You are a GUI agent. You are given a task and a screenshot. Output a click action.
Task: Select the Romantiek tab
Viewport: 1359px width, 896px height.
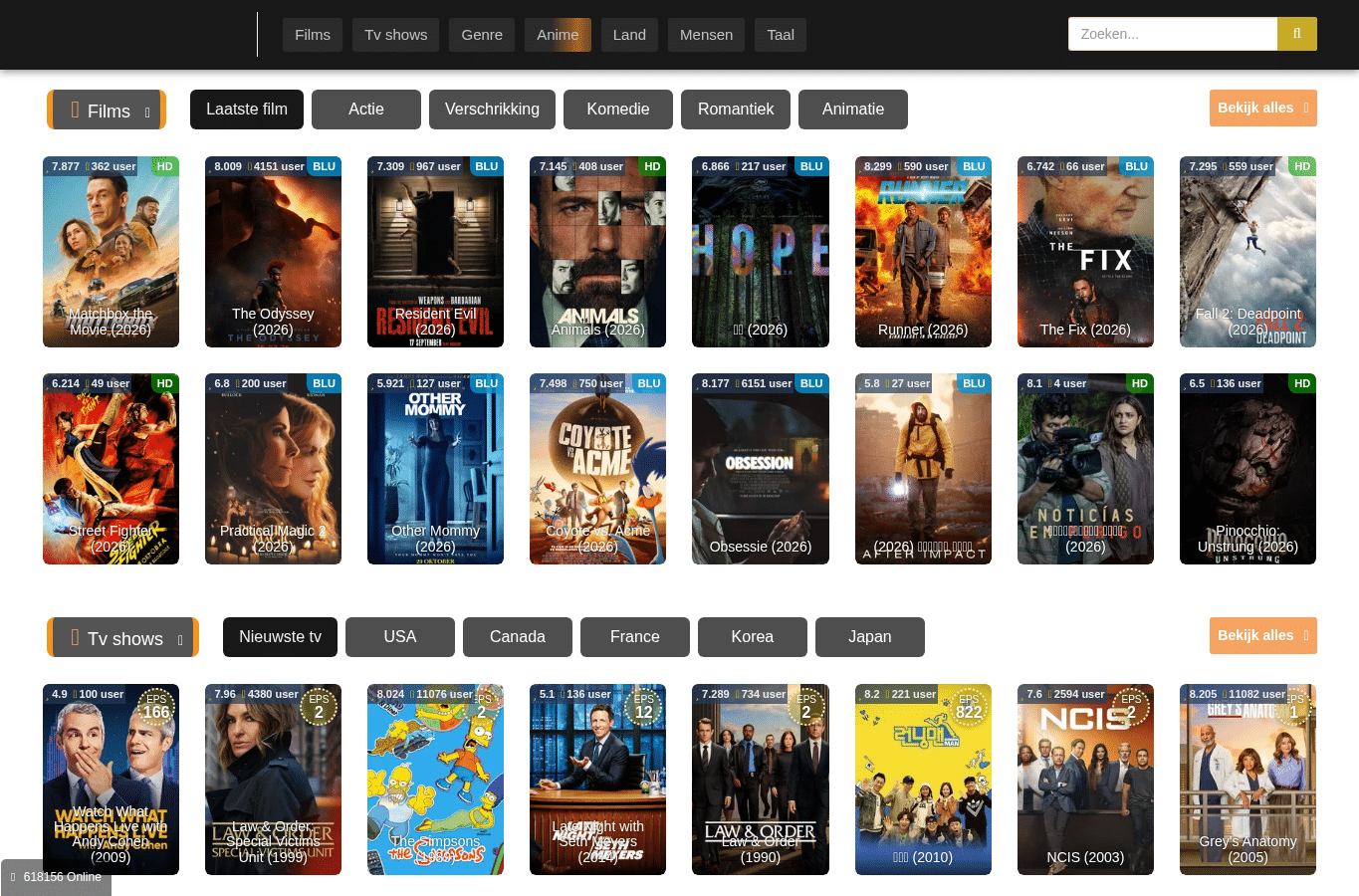(736, 110)
